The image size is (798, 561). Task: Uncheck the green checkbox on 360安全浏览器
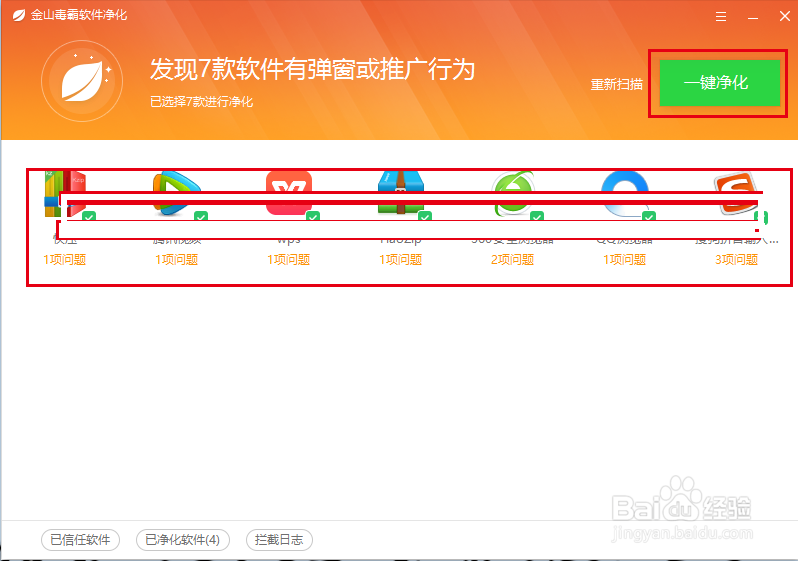(537, 216)
